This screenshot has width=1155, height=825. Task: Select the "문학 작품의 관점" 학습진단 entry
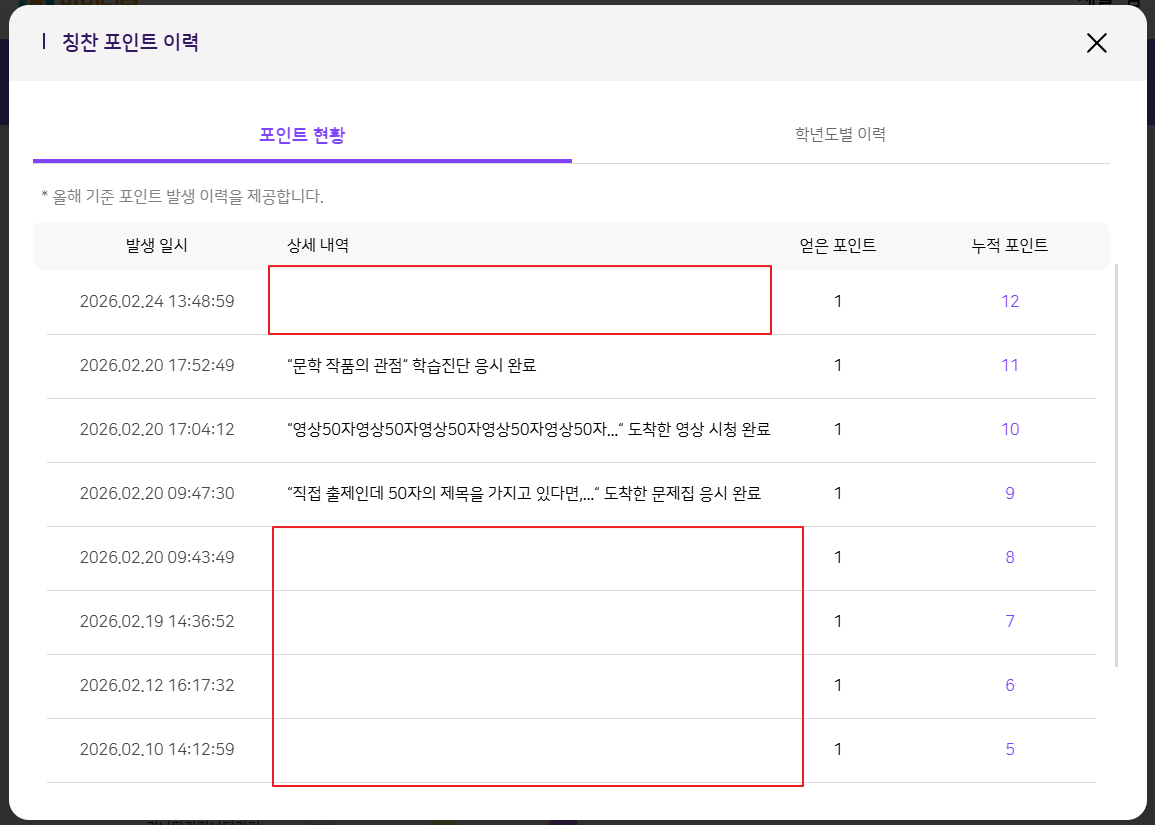pyautogui.click(x=412, y=365)
